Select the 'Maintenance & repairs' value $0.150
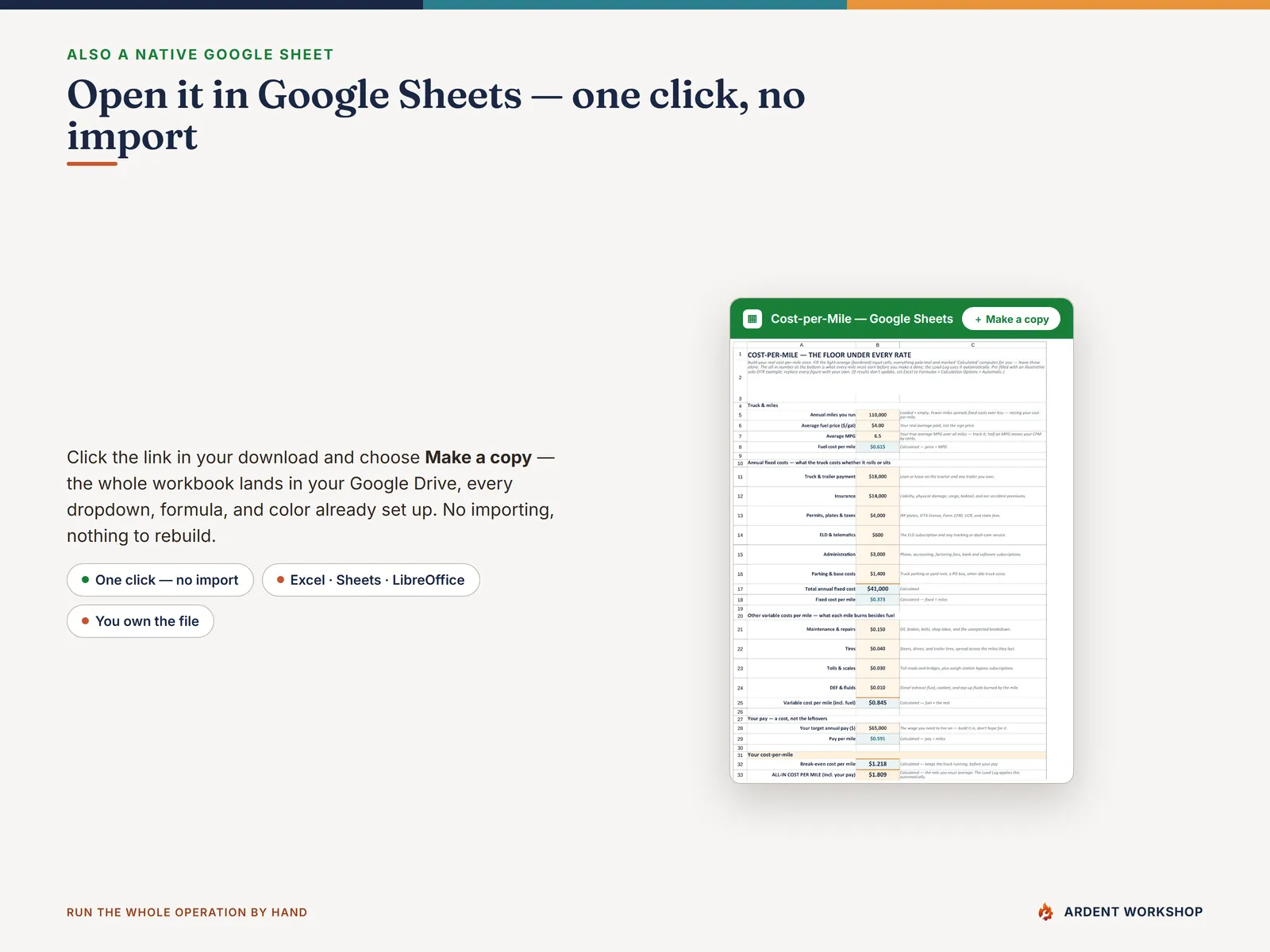 (x=877, y=629)
